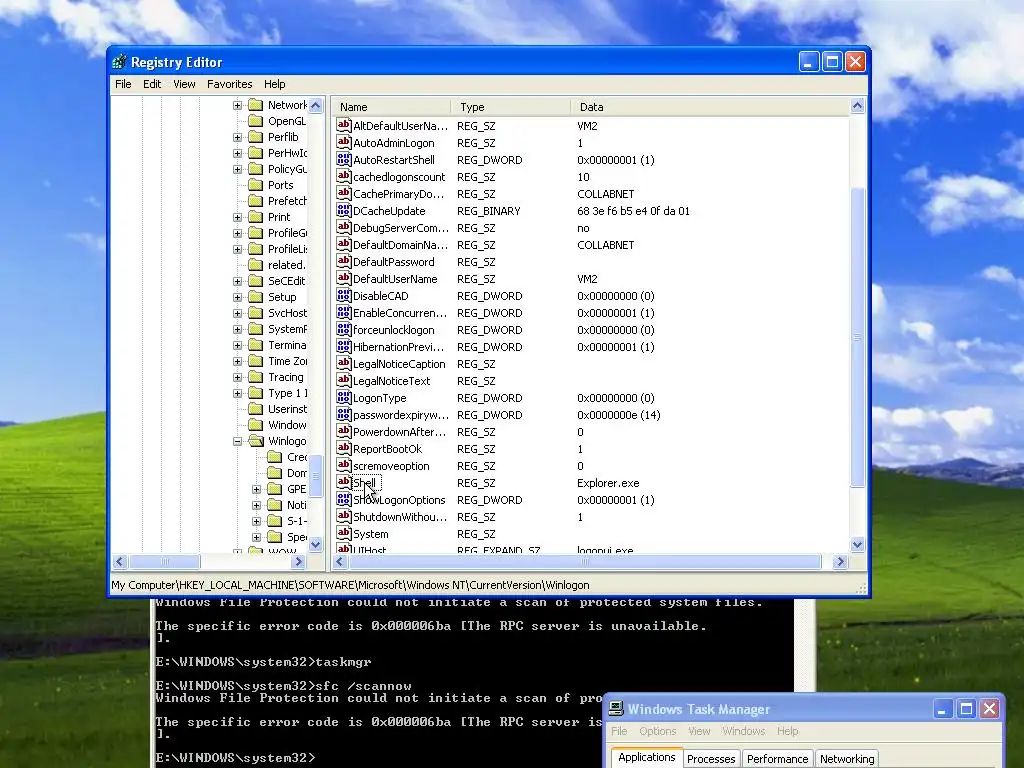Image resolution: width=1024 pixels, height=768 pixels.
Task: Sort values by the Name column header
Action: (x=391, y=106)
